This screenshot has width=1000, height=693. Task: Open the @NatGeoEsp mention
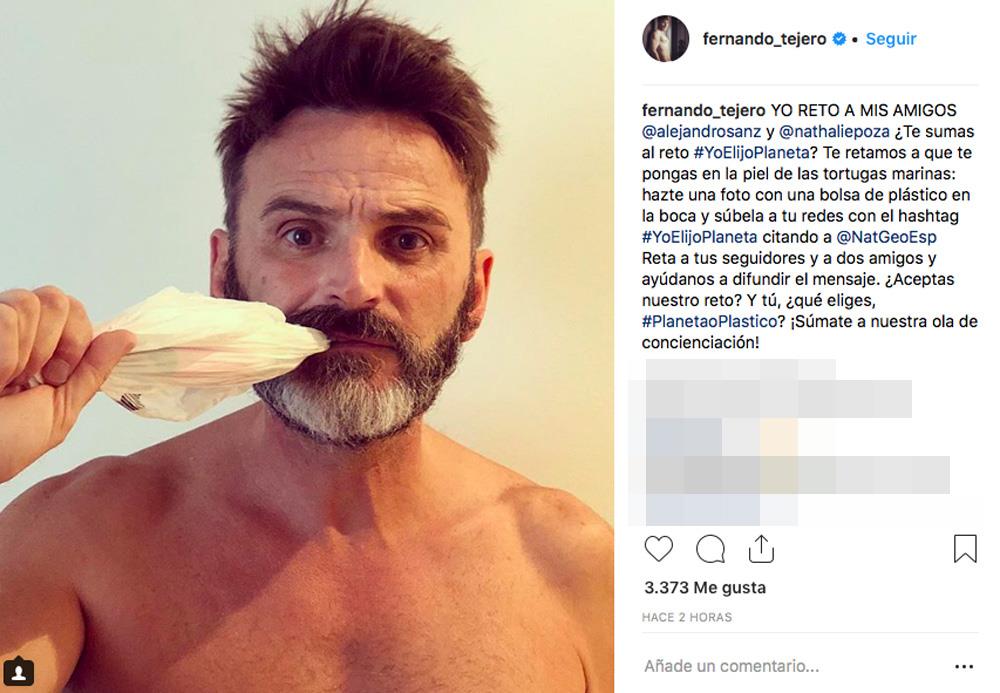click(x=886, y=237)
